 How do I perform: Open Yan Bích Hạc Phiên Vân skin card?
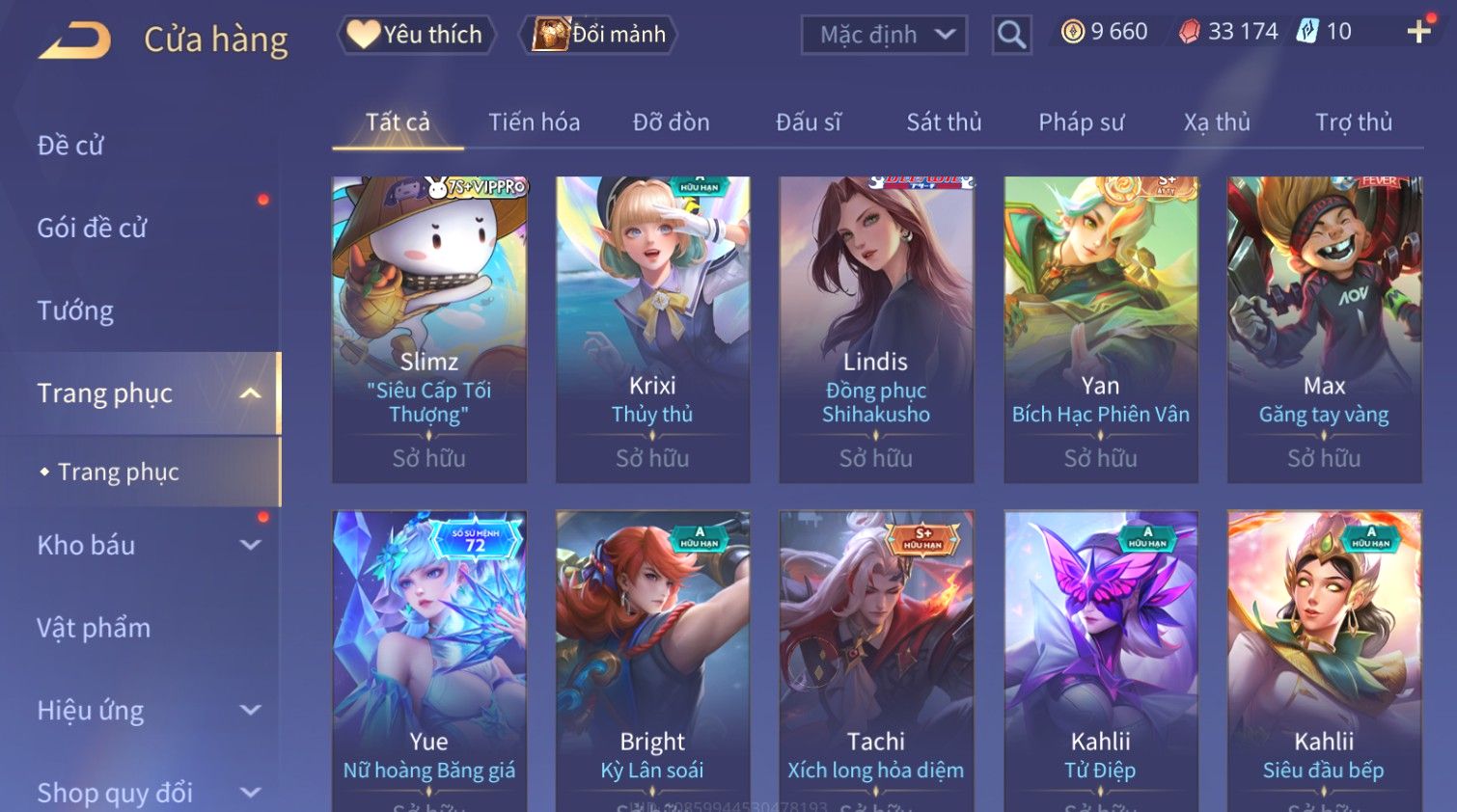coord(1101,330)
